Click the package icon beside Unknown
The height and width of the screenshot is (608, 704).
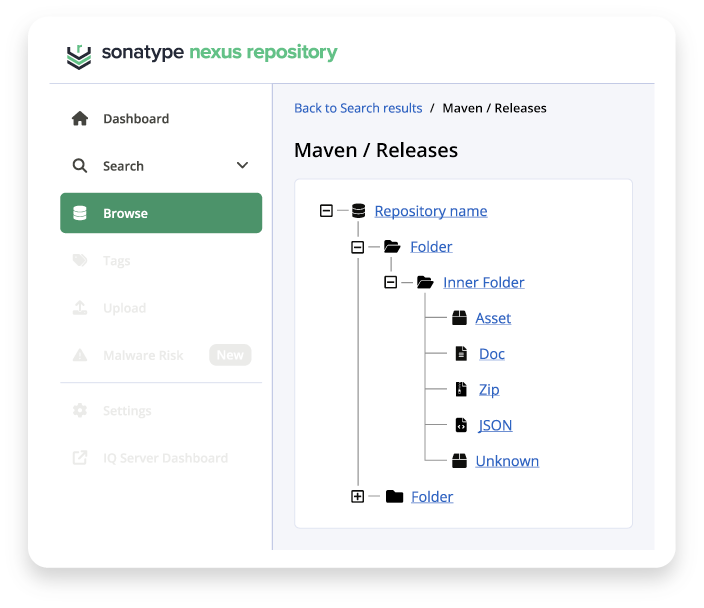[460, 461]
